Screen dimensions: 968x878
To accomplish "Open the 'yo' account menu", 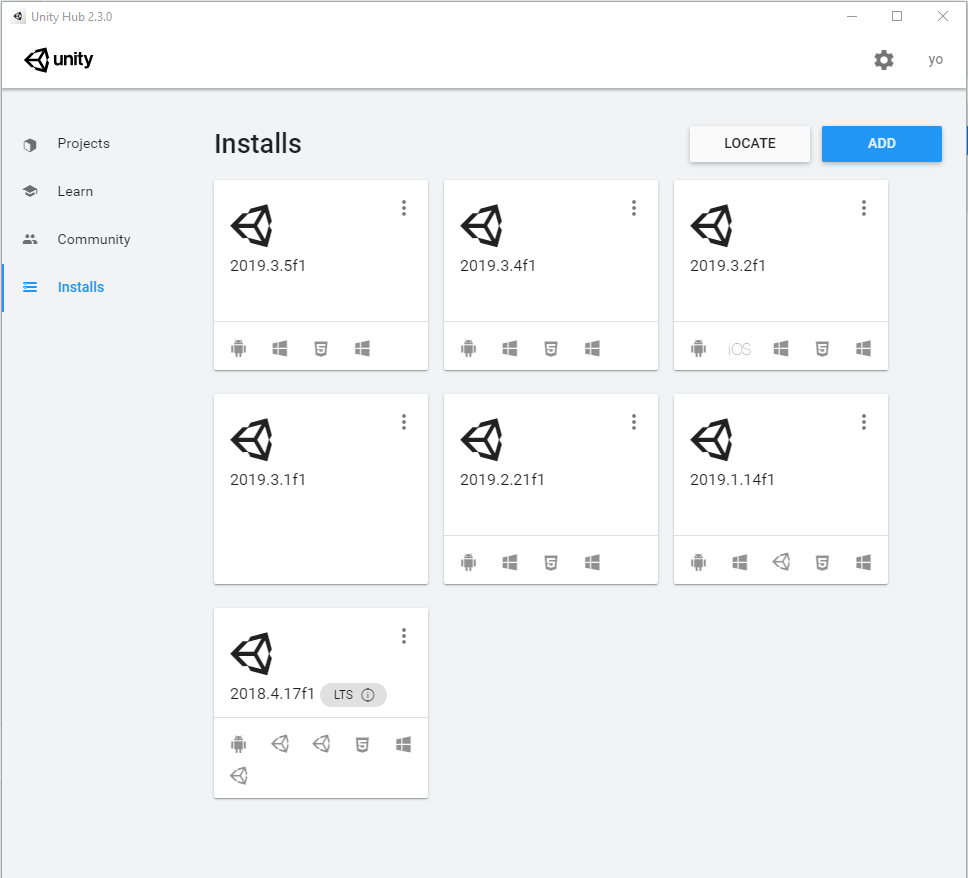I will pyautogui.click(x=935, y=60).
